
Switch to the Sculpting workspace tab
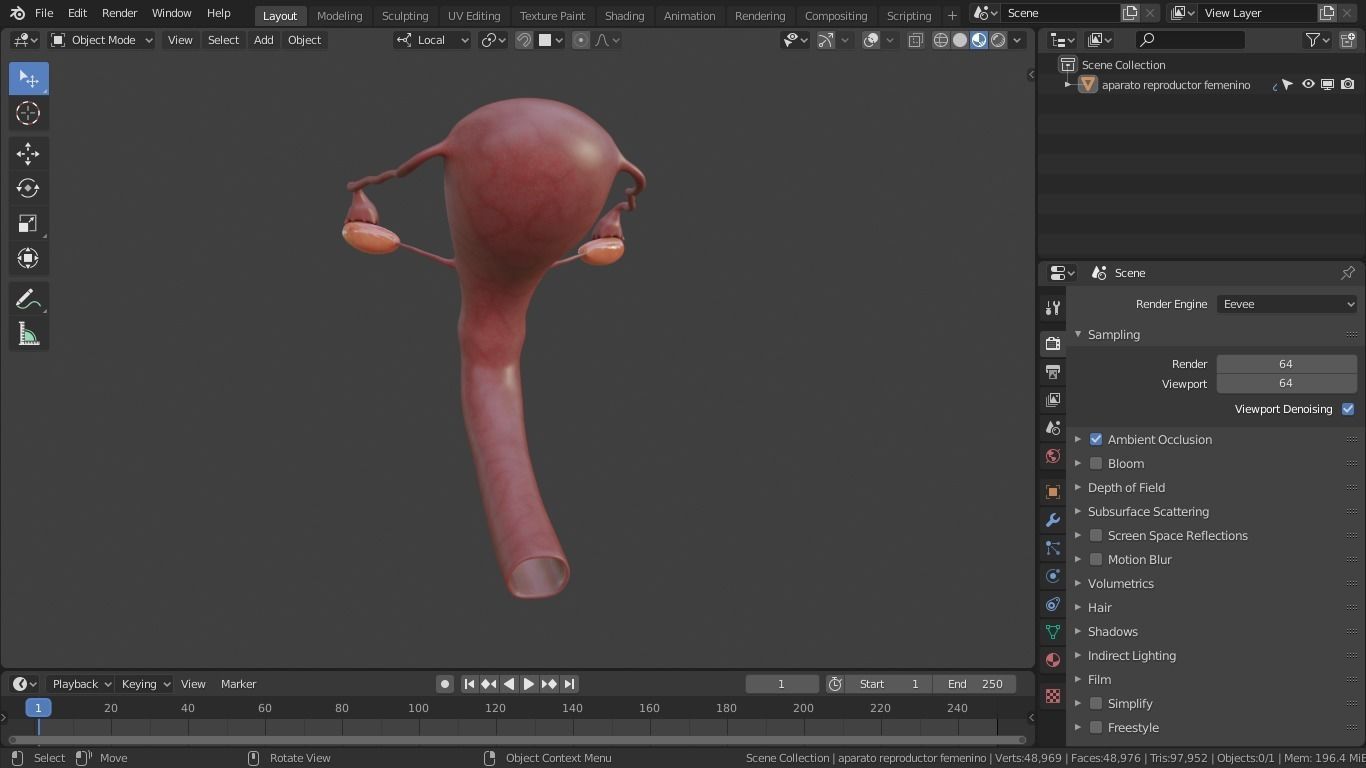[x=405, y=15]
